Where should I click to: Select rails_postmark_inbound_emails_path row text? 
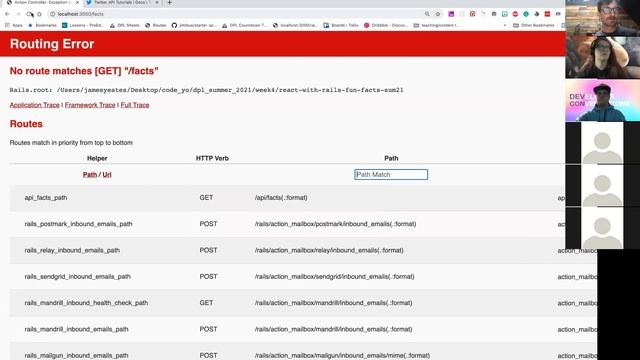(x=78, y=224)
